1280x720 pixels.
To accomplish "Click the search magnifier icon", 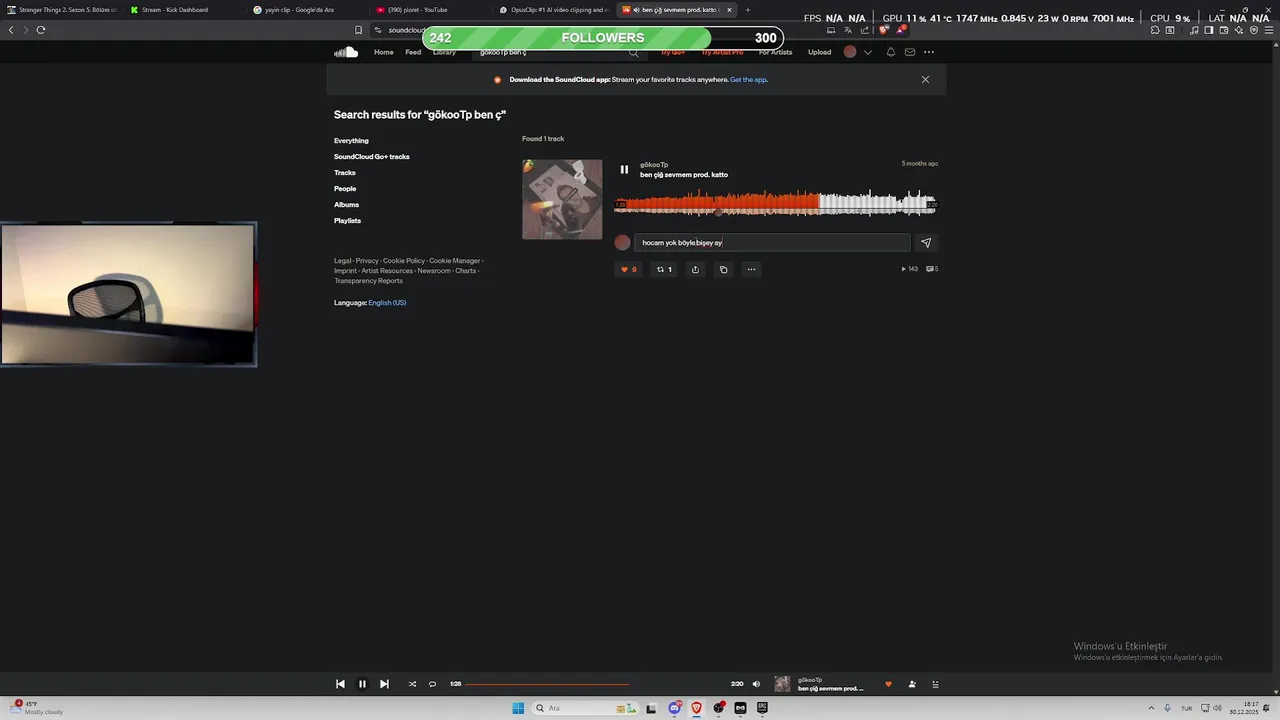I will point(633,52).
